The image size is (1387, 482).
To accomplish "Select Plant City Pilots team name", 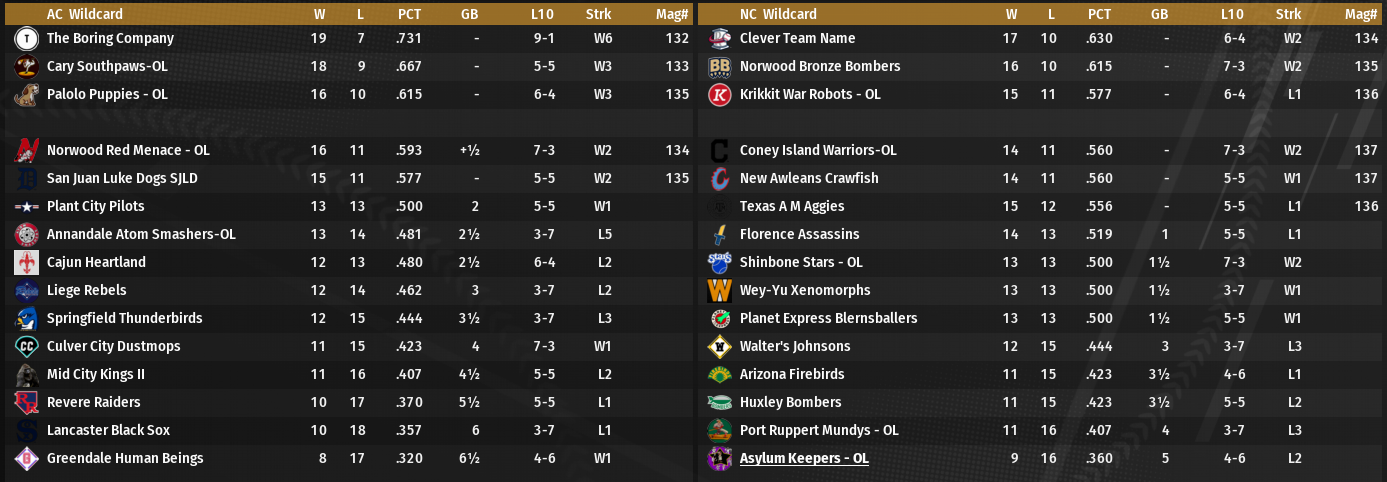I will (x=96, y=206).
